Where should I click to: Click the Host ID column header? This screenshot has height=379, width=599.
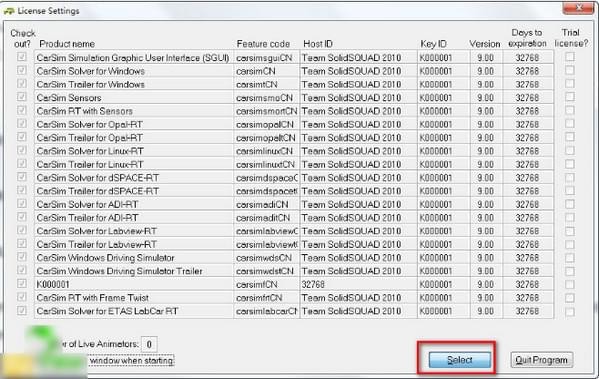[x=318, y=44]
